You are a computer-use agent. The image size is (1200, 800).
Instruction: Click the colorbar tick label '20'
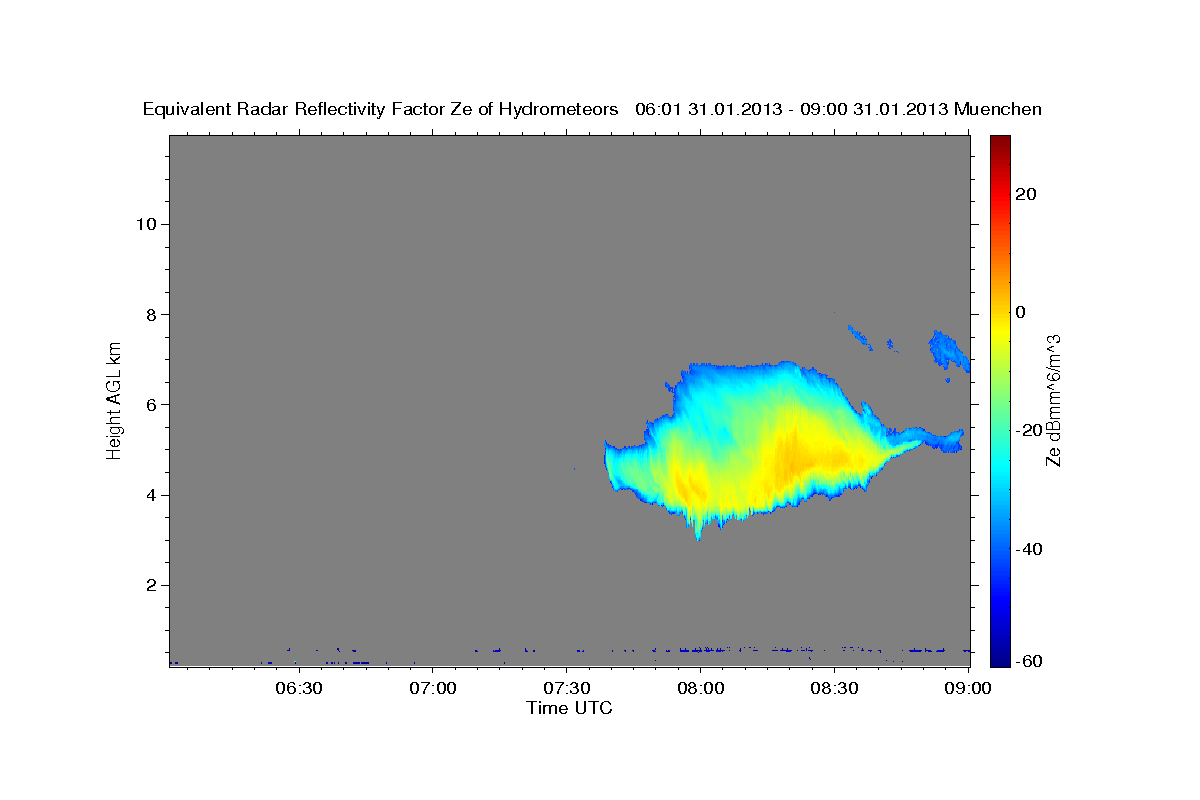(x=1027, y=194)
